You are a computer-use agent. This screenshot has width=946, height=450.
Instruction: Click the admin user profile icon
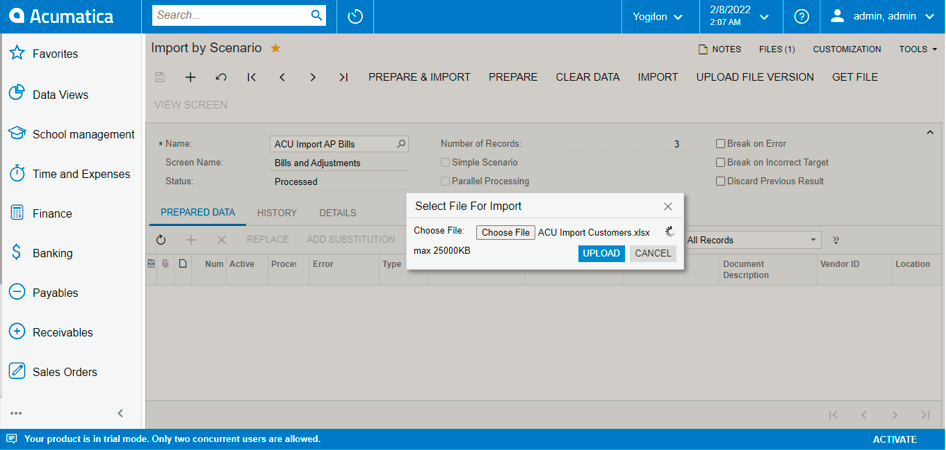tap(837, 16)
